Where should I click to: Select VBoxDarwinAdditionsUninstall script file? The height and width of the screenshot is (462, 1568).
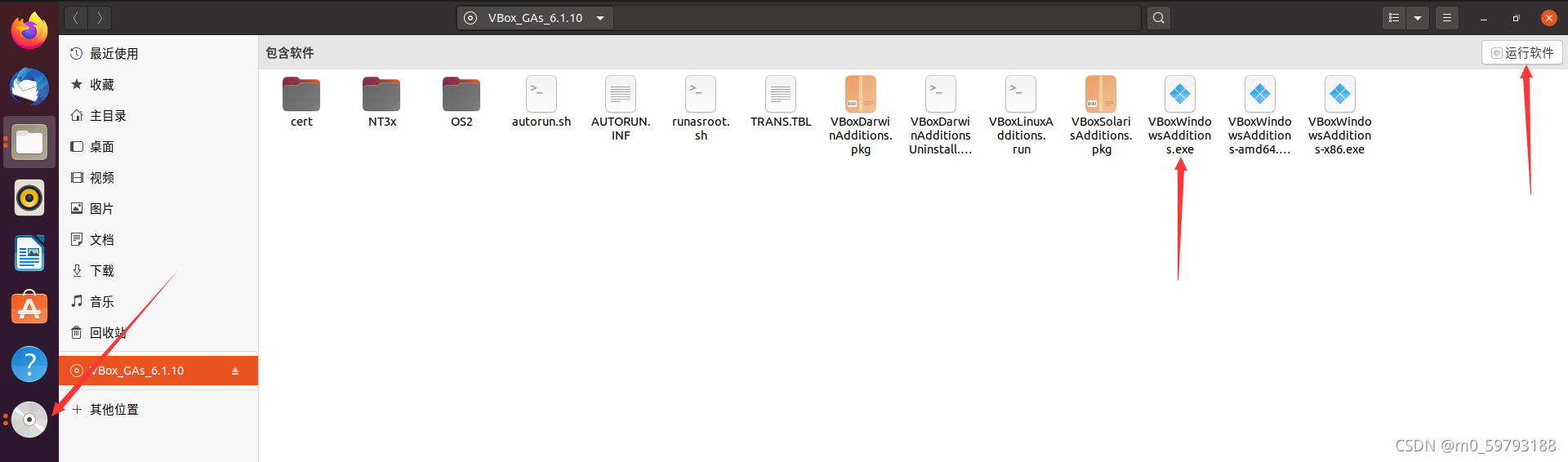(941, 115)
